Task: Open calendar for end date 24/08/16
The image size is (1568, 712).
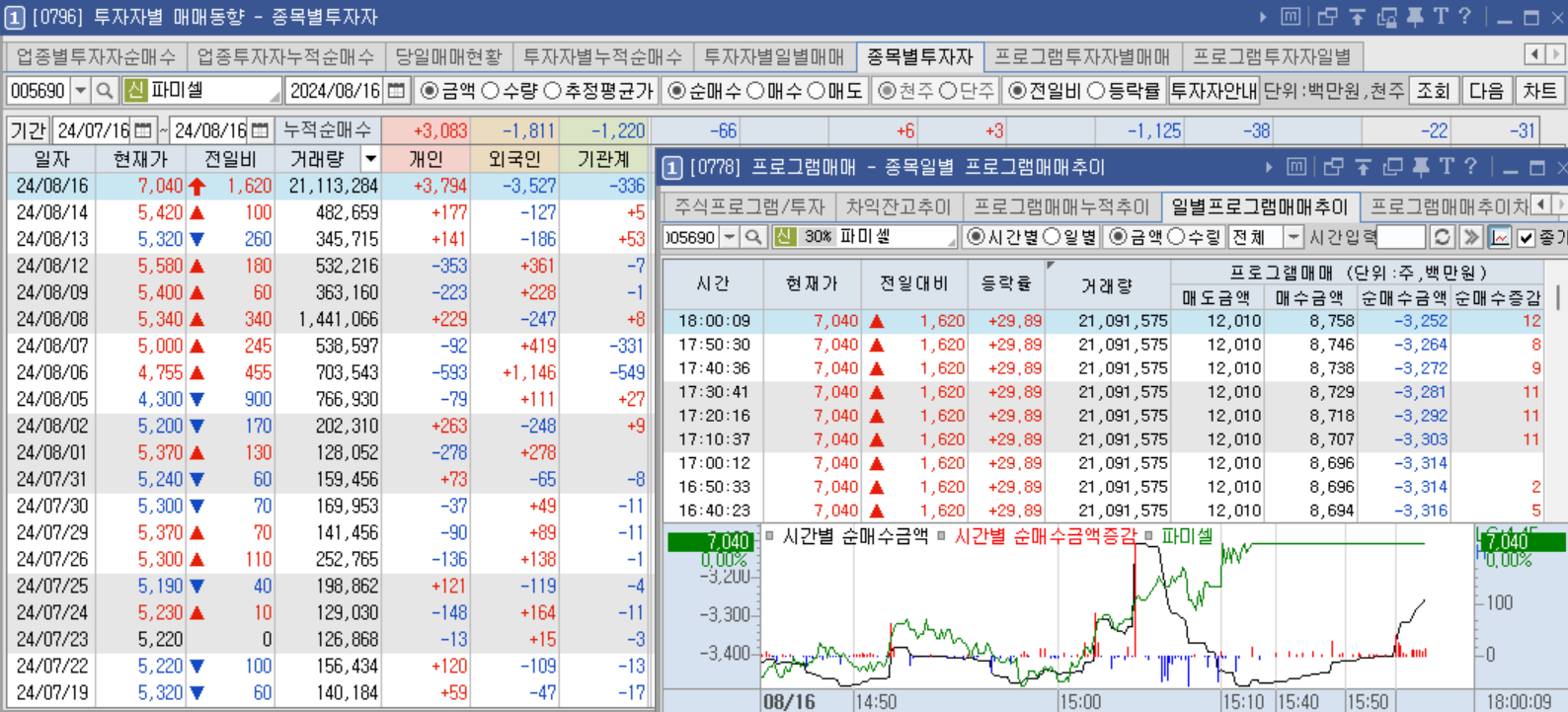Action: (260, 130)
